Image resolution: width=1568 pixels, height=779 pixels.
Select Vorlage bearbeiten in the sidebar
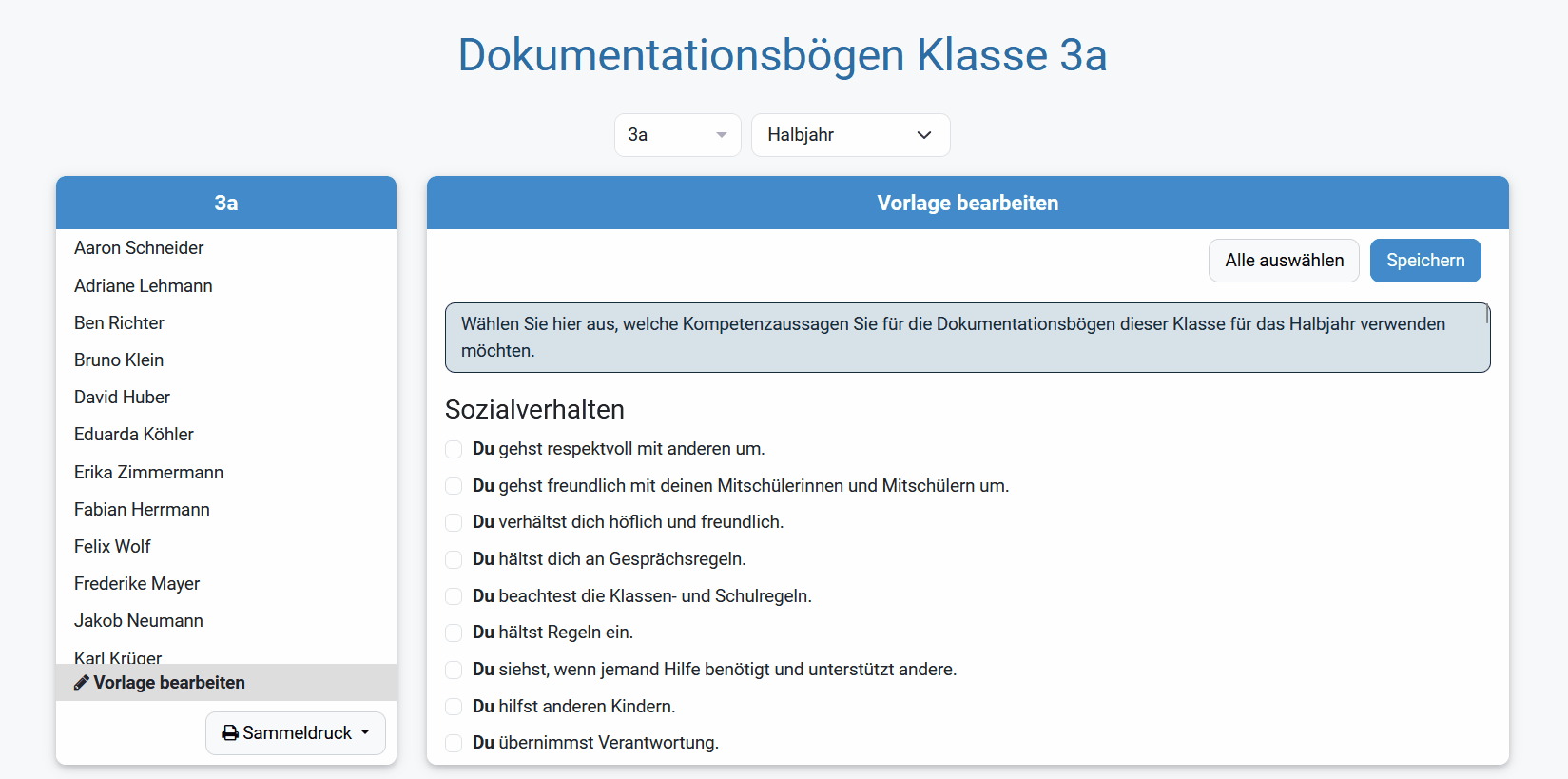point(226,683)
